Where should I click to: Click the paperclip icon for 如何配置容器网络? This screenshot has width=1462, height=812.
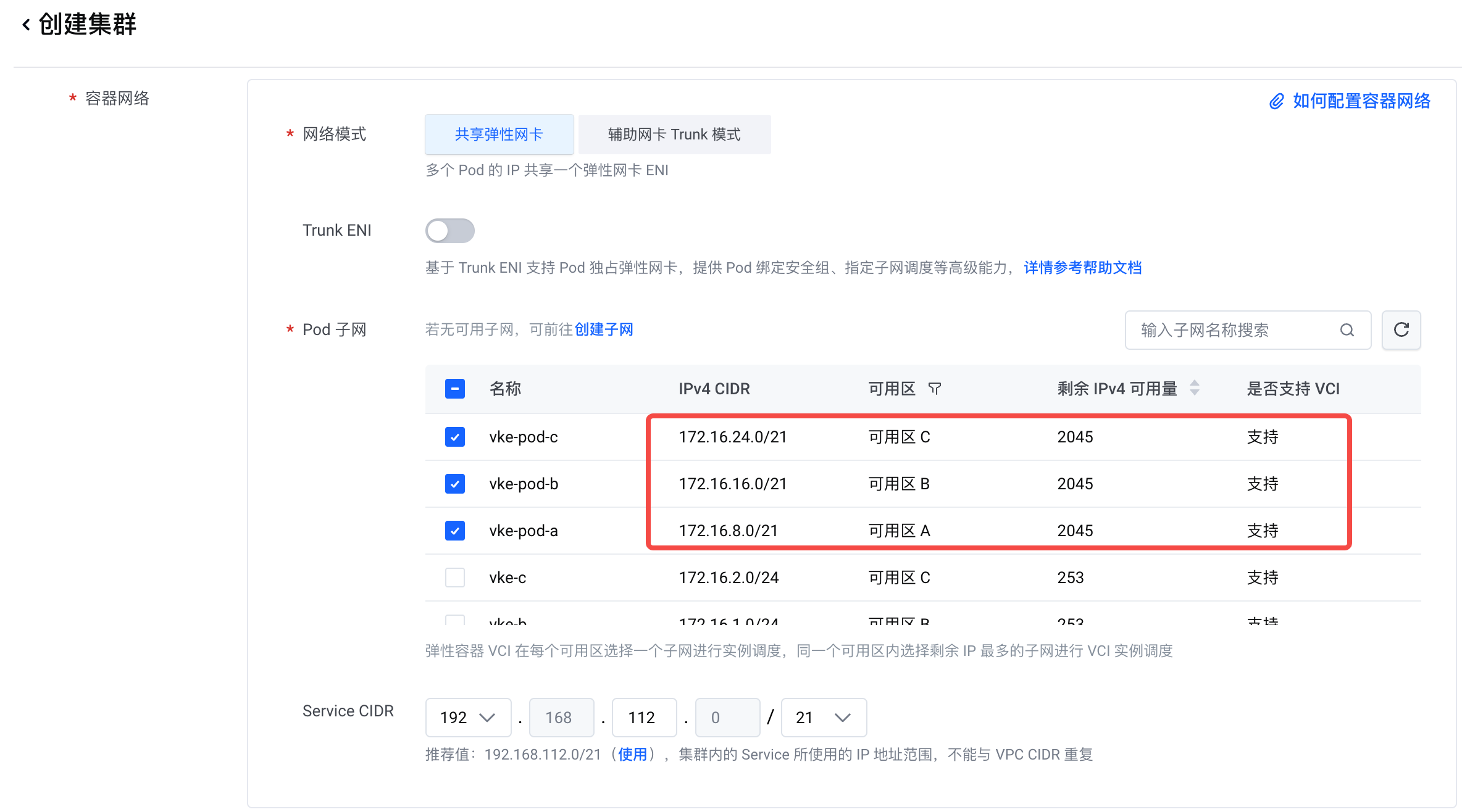1277,101
